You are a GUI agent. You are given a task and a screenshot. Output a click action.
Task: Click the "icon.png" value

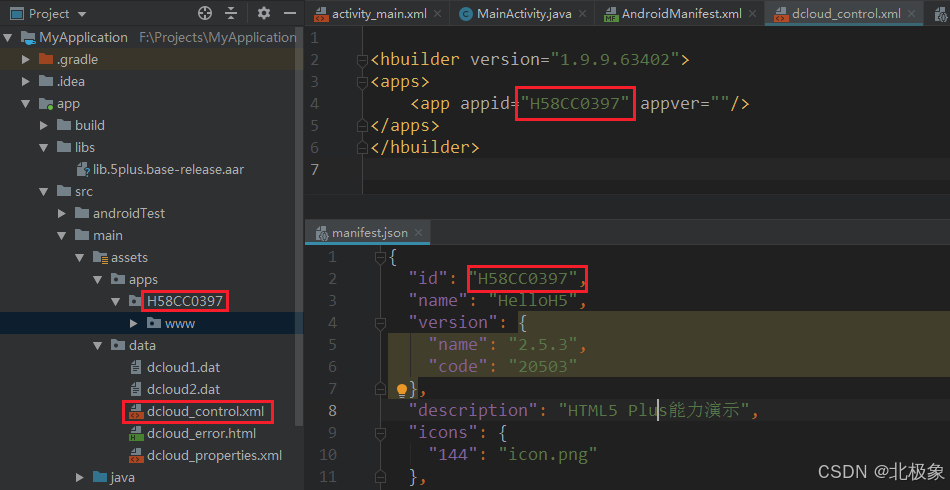548,454
